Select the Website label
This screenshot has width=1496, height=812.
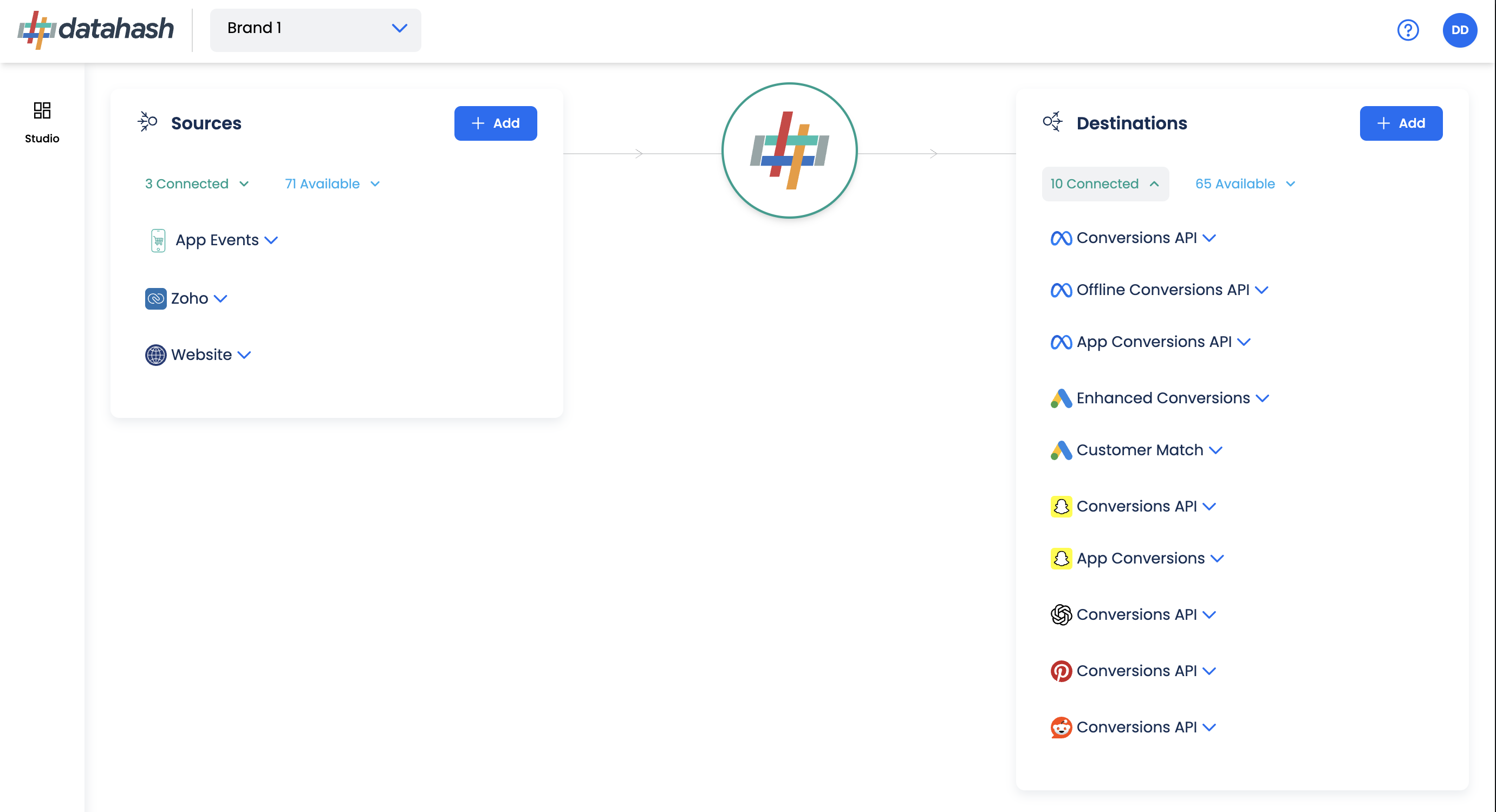point(201,355)
